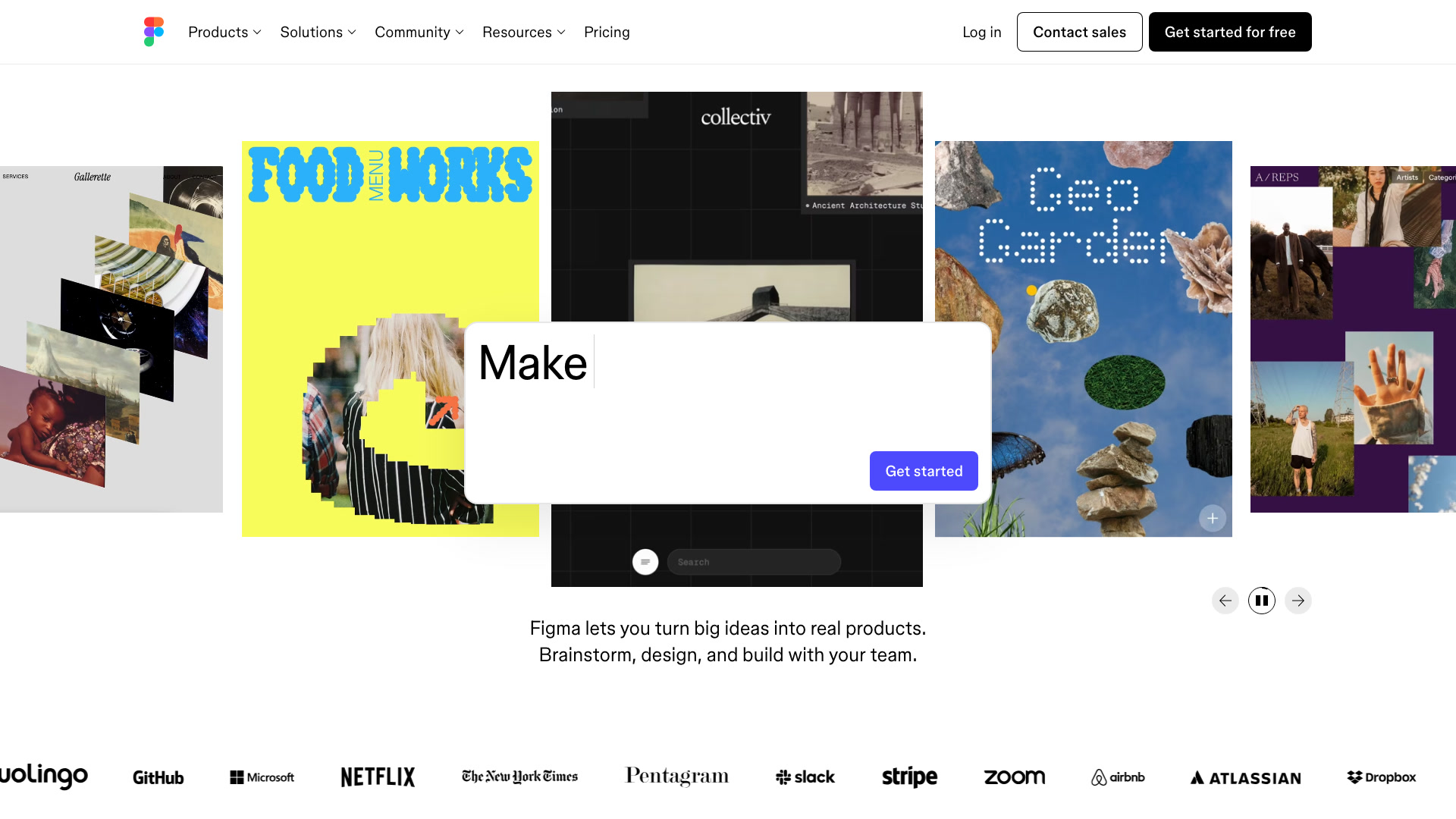
Task: Expand the Products menu
Action: pyautogui.click(x=224, y=32)
